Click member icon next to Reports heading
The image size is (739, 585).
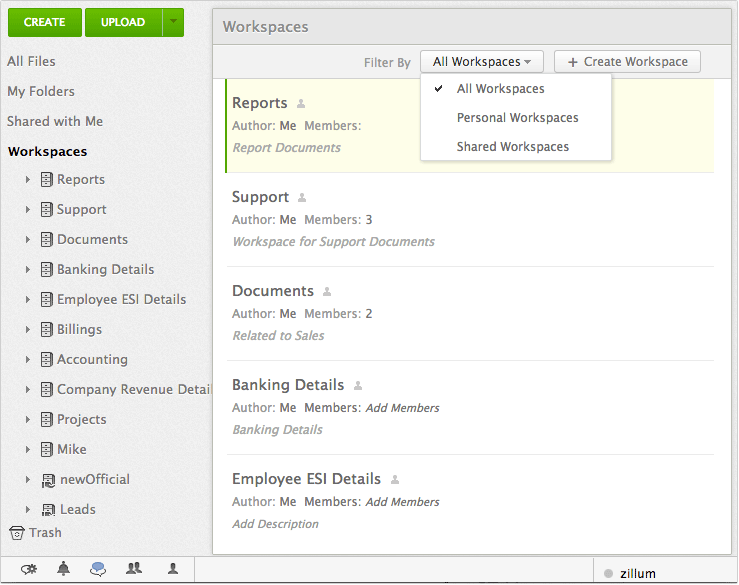tap(301, 104)
